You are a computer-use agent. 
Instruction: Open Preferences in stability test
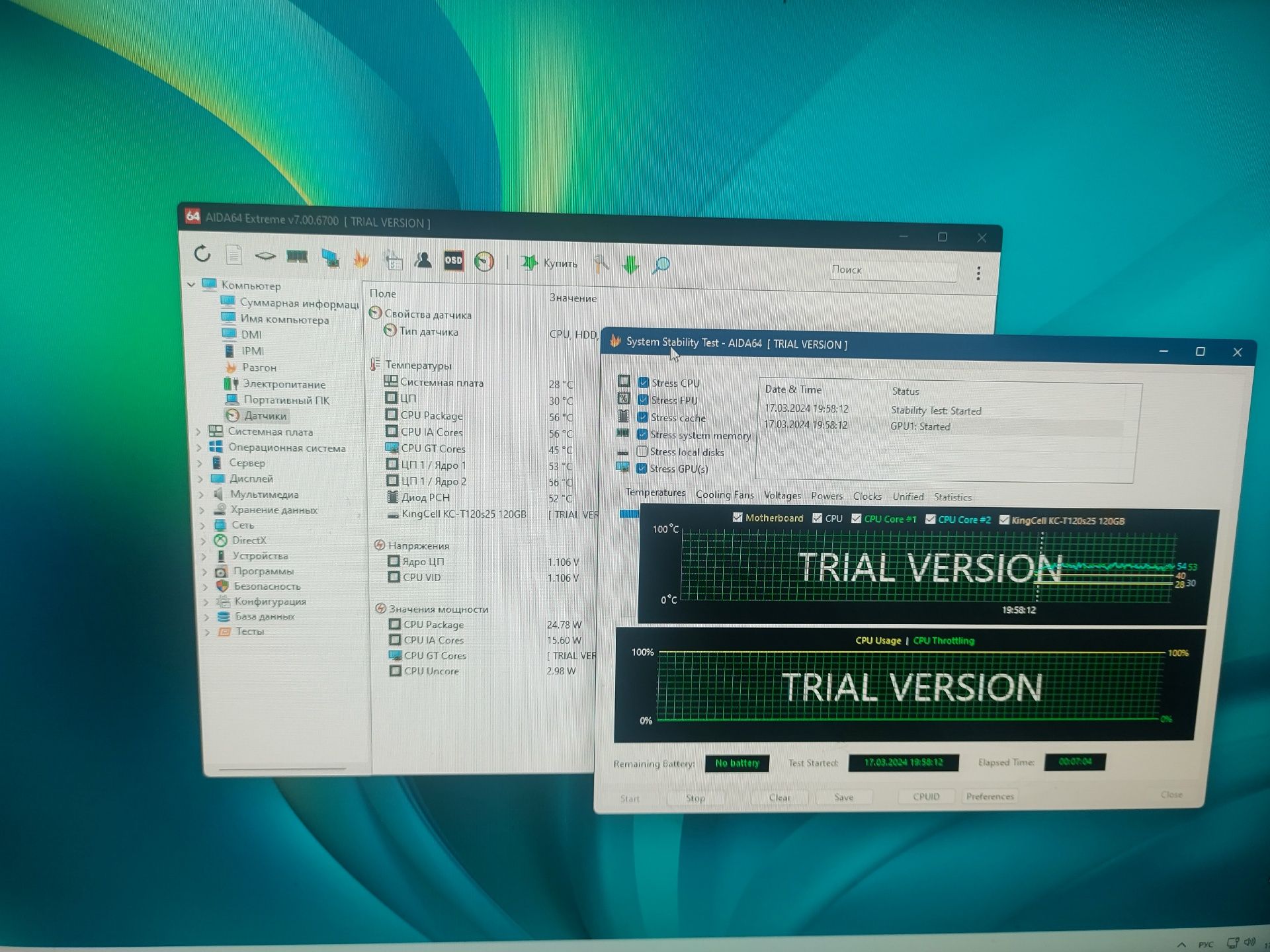(990, 796)
